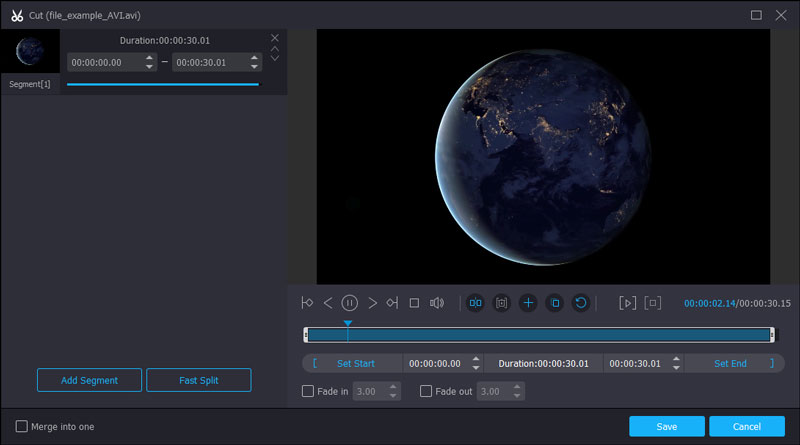Reset the cut with undo arrow icon

click(580, 302)
